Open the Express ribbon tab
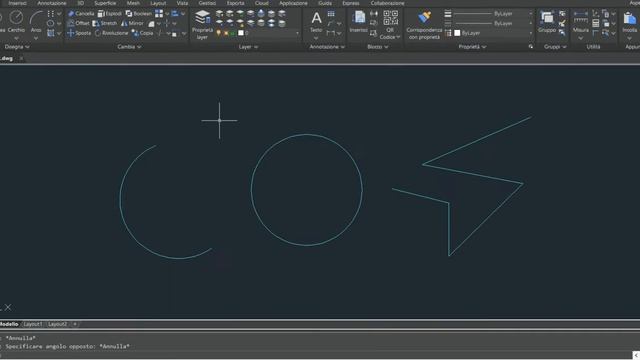The height and width of the screenshot is (360, 640). [x=351, y=3]
